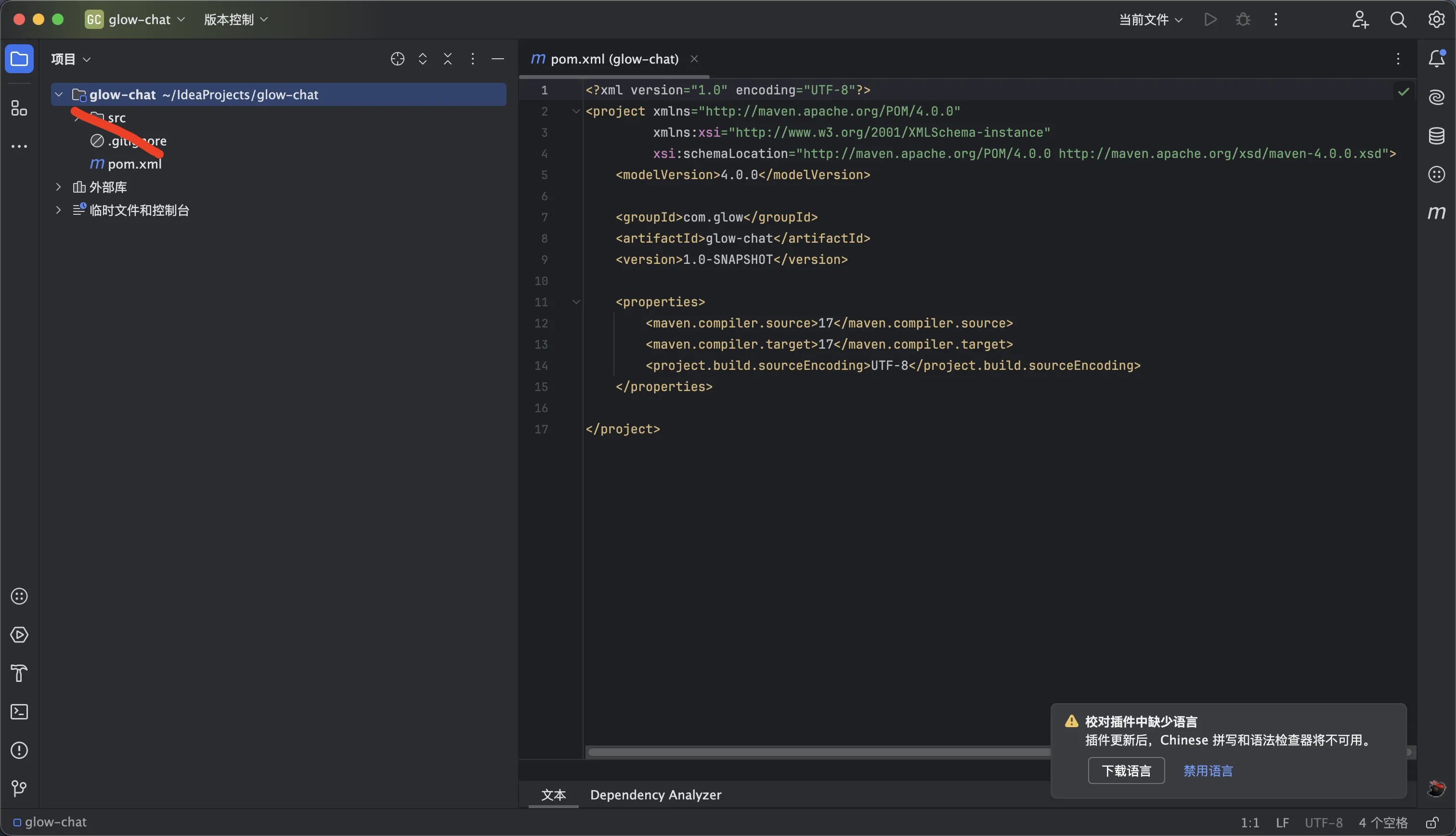Open the 版本控制 dropdown menu
Screen dimensions: 1456x836
[235, 20]
